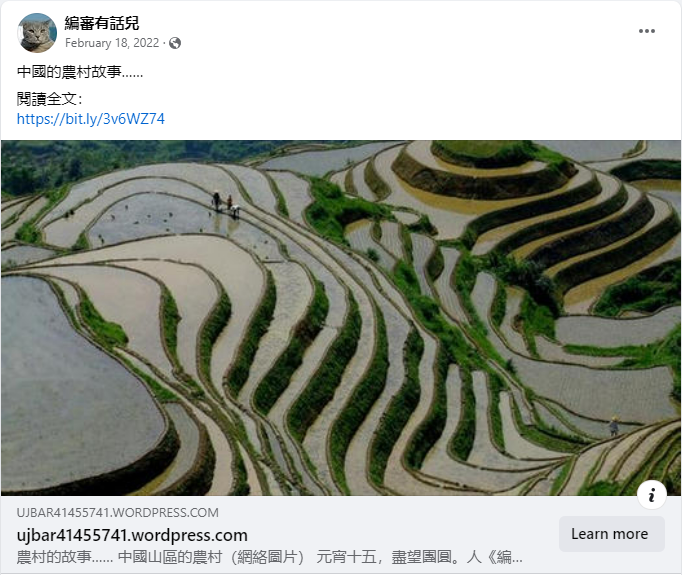The image size is (682, 575).
Task: Click the Learn more button
Action: (x=612, y=534)
